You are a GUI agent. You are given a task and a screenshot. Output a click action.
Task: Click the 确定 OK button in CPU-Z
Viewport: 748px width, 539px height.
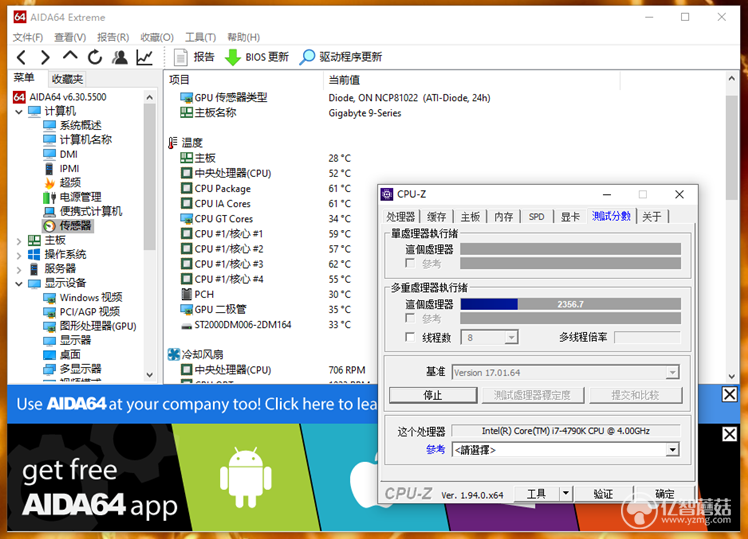coord(665,494)
